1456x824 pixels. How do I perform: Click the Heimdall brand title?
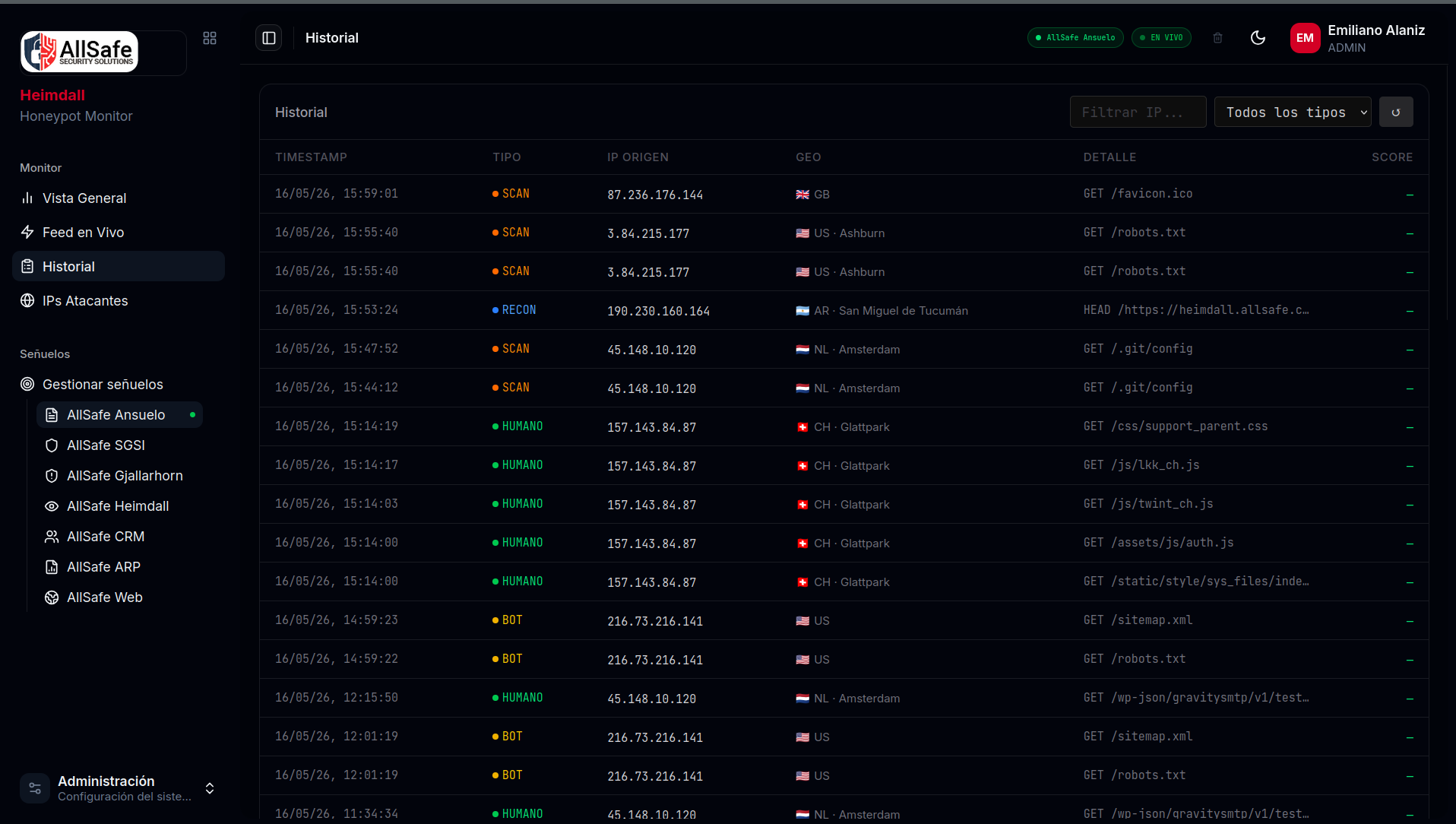[52, 95]
